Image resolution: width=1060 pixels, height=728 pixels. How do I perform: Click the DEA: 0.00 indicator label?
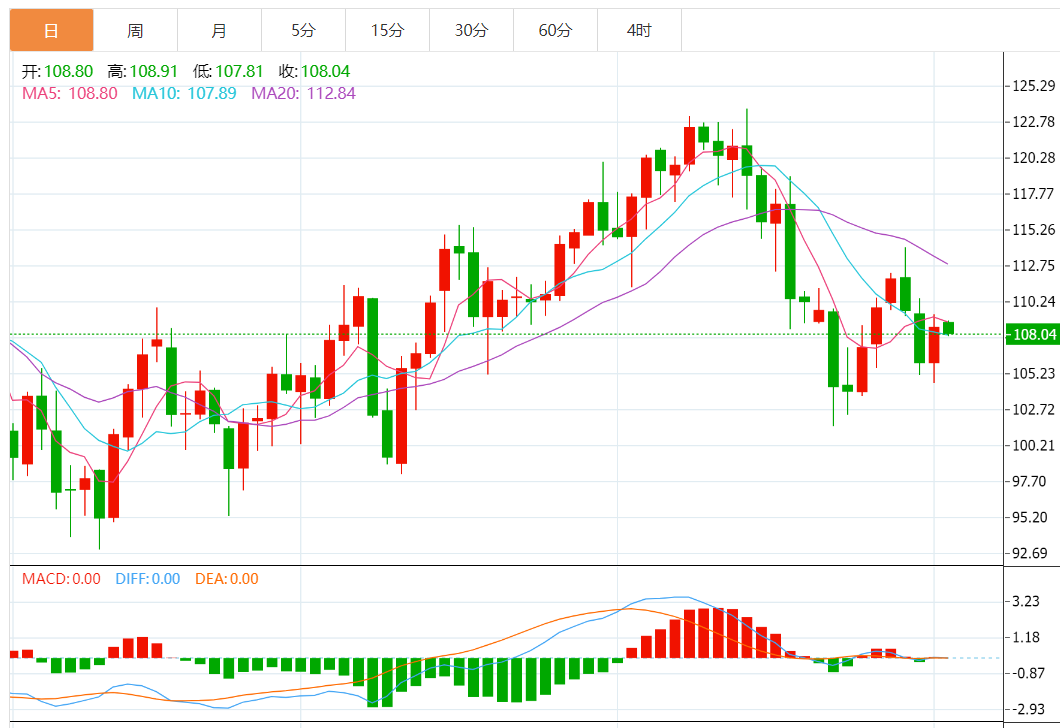pos(226,579)
